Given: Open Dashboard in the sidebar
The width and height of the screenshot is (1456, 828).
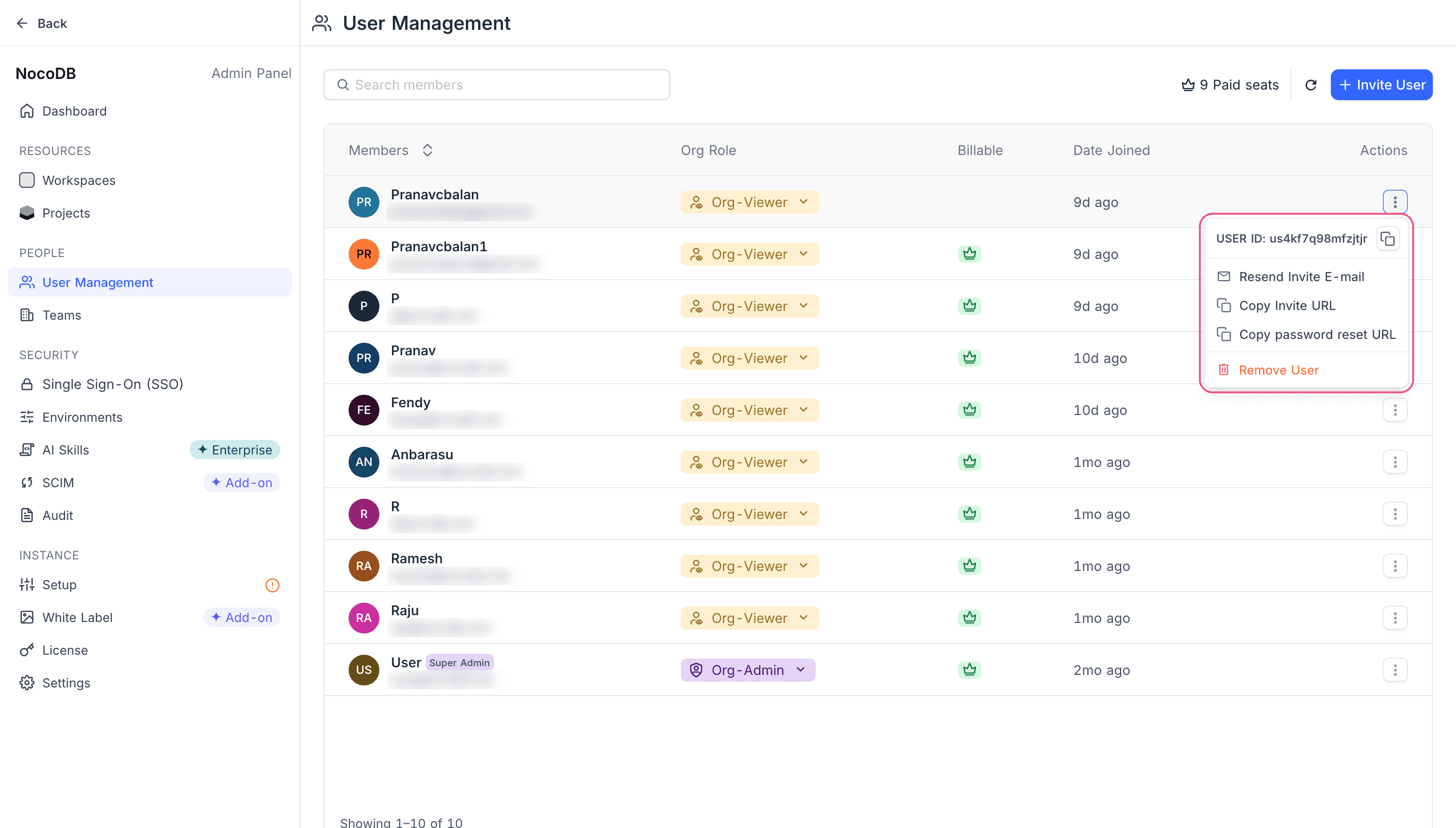Looking at the screenshot, I should point(150,111).
